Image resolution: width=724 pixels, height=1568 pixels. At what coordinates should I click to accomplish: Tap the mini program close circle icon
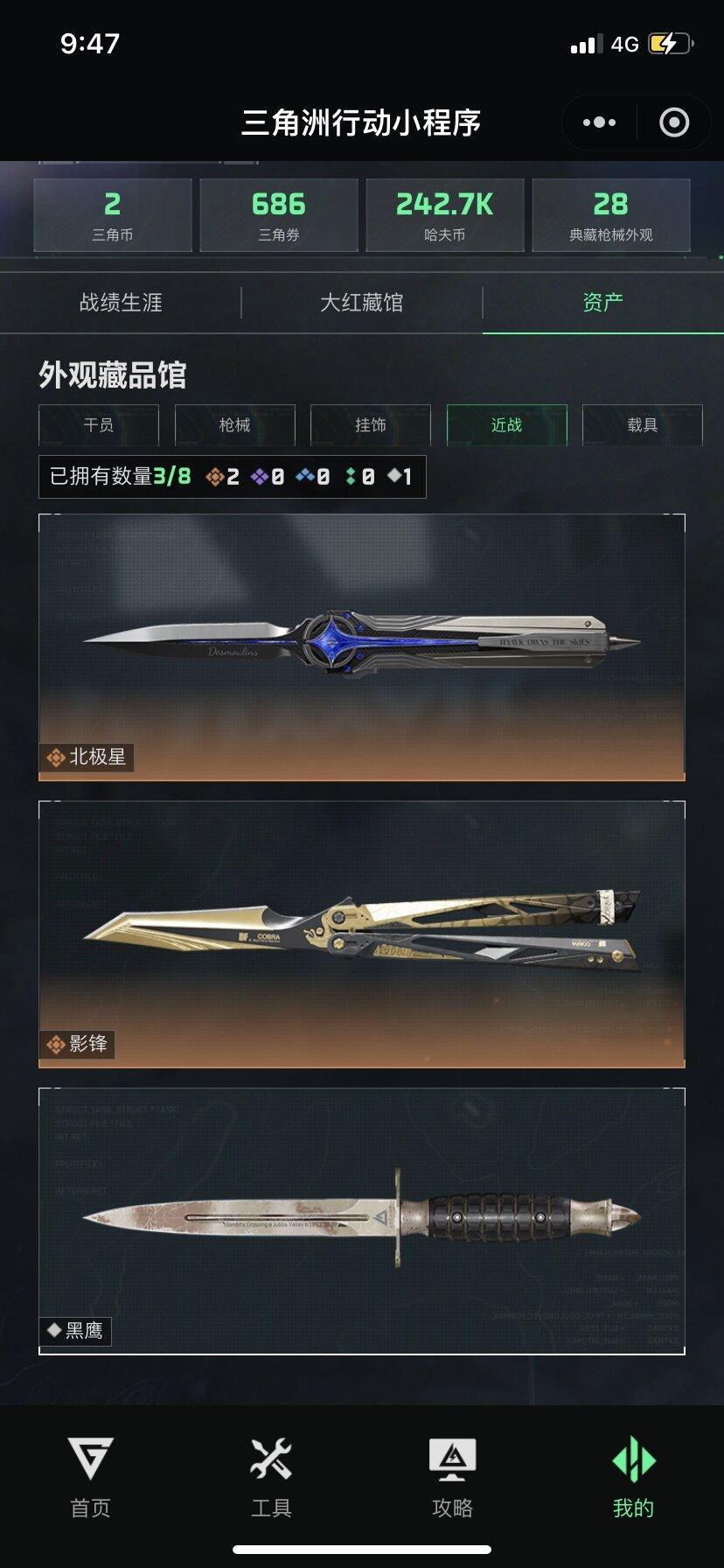click(674, 122)
